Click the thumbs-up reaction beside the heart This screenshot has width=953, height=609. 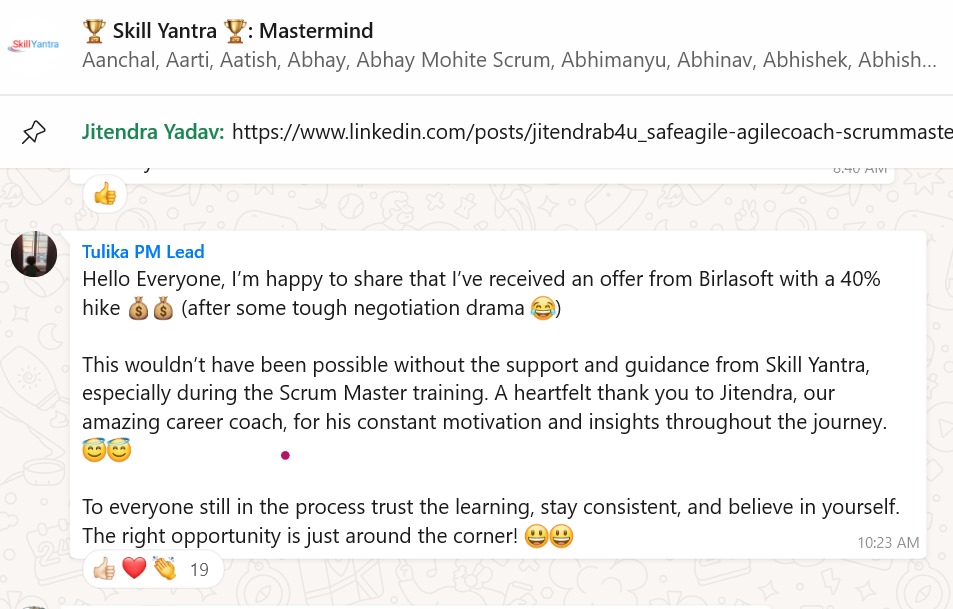(x=104, y=570)
